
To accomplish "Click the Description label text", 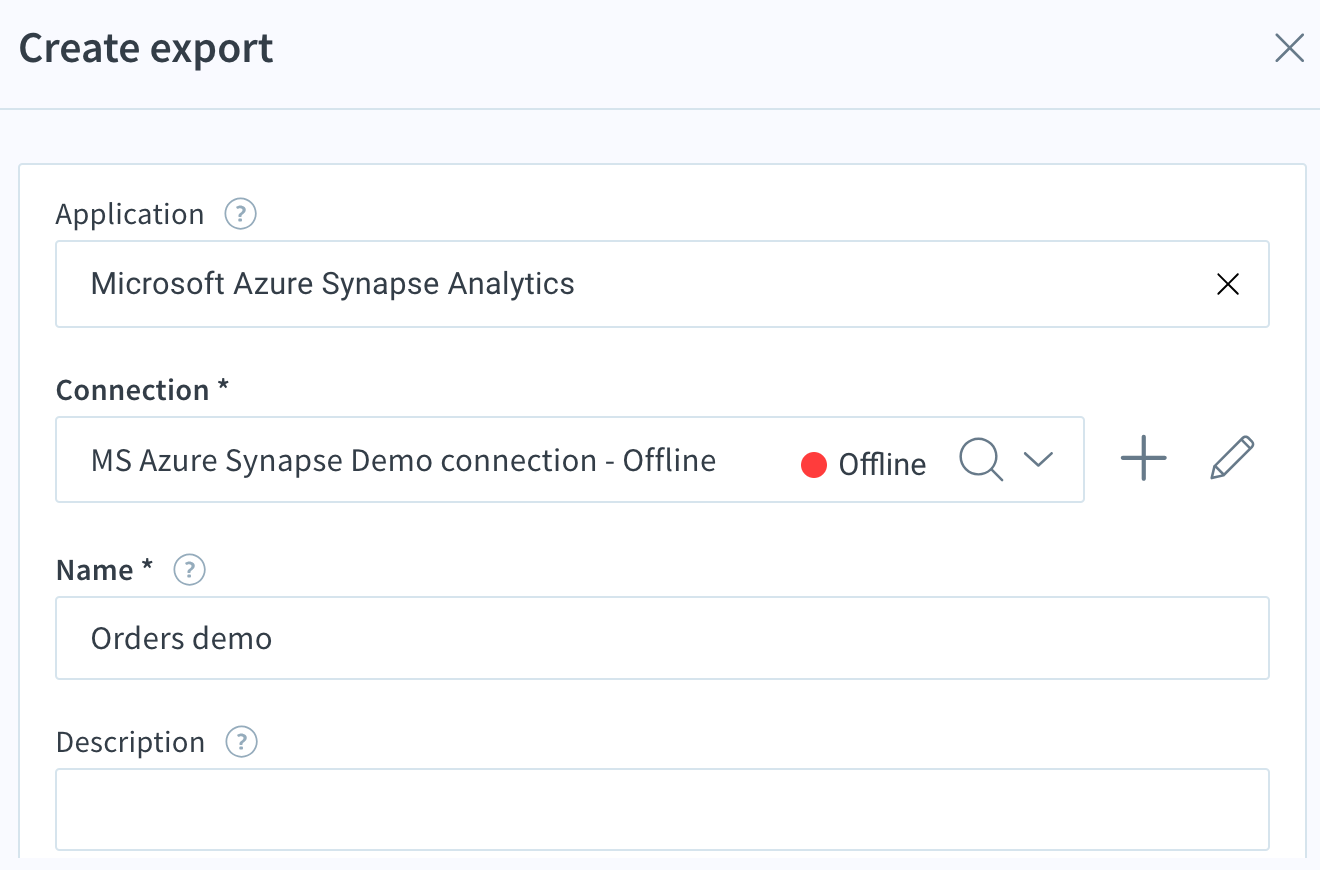I will [x=130, y=742].
